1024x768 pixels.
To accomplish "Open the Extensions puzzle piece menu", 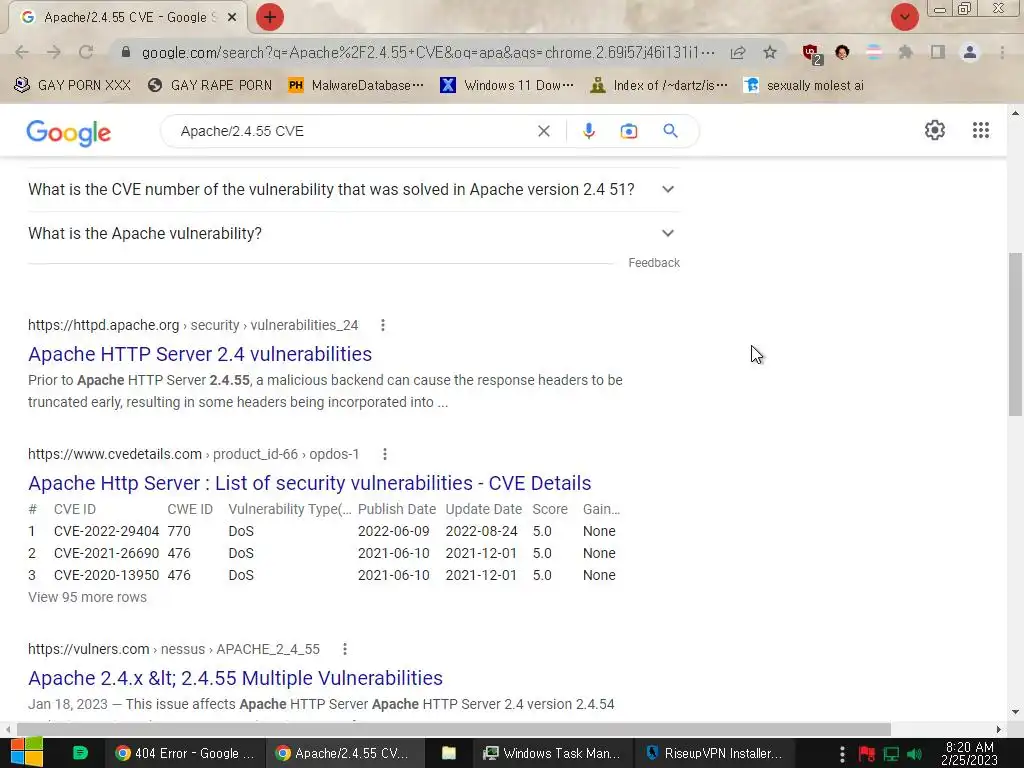I will click(905, 52).
